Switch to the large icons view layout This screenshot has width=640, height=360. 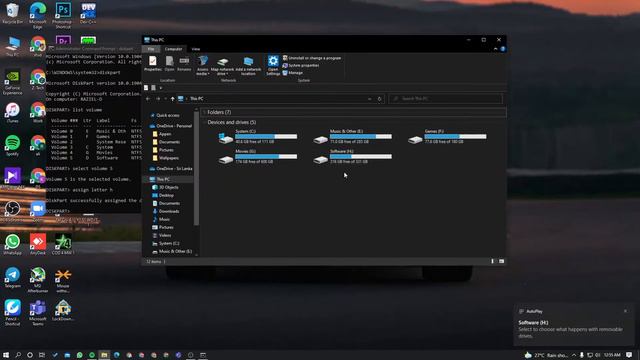(501, 261)
